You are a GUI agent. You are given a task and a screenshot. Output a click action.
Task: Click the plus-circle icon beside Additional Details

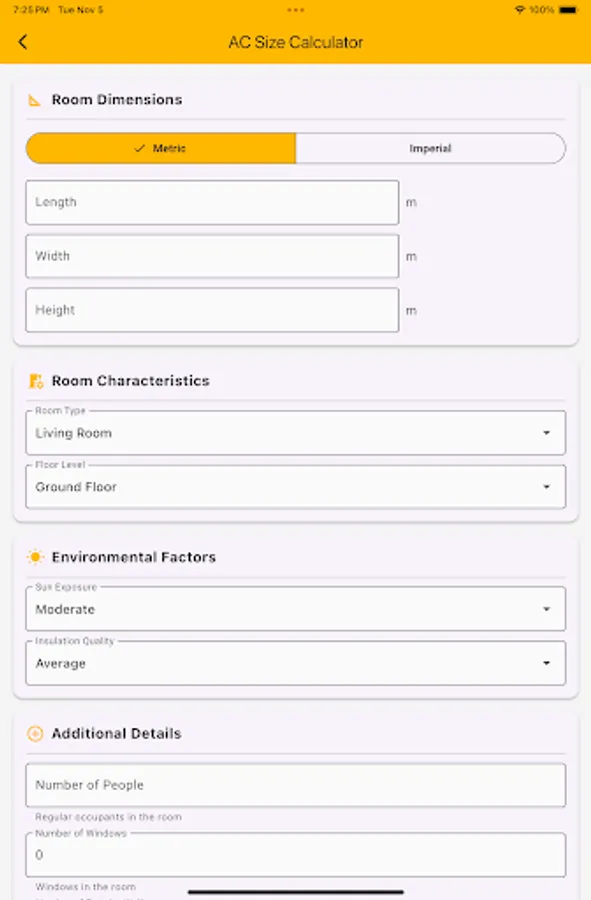point(37,733)
